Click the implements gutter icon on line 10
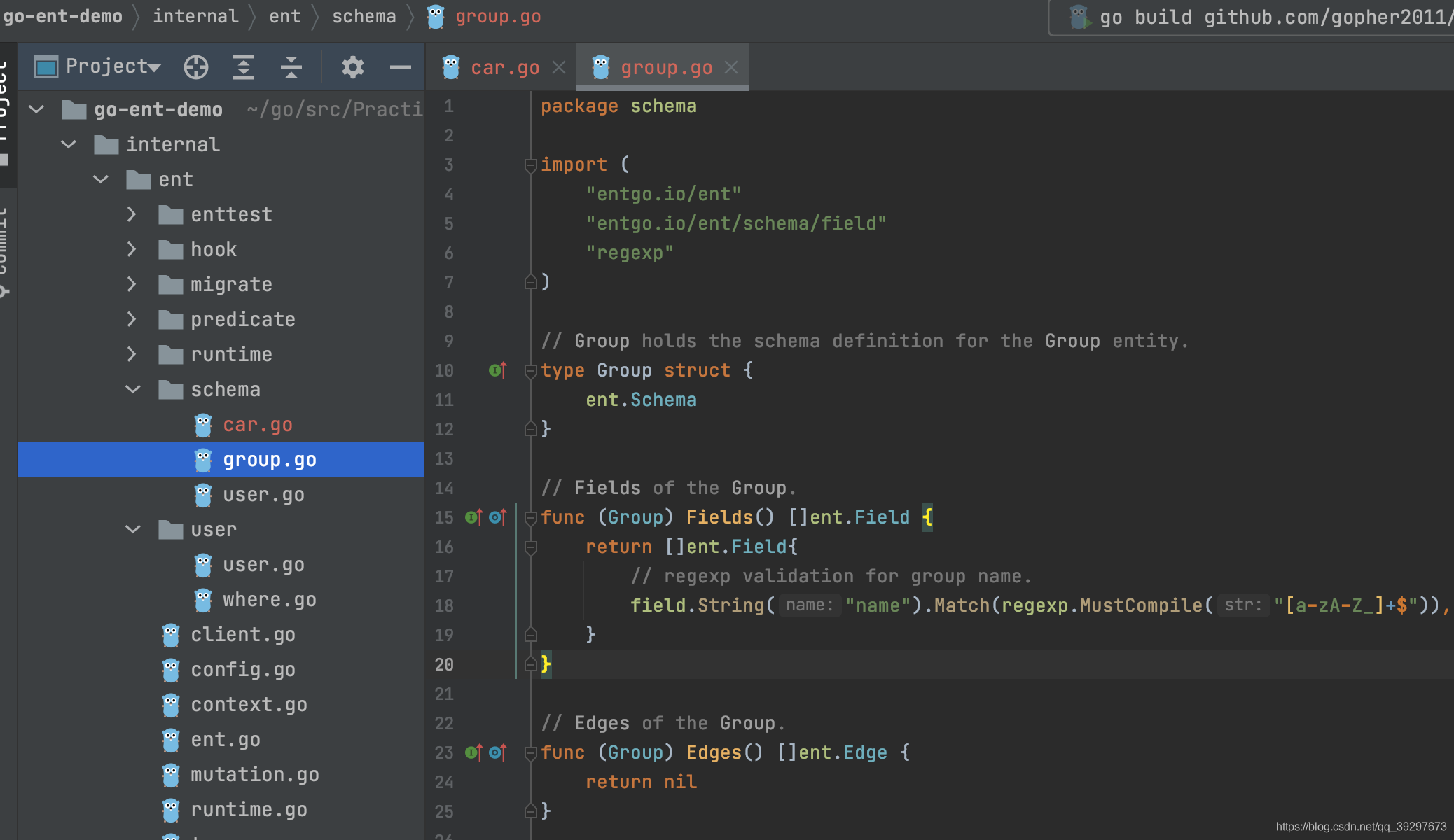 [497, 370]
